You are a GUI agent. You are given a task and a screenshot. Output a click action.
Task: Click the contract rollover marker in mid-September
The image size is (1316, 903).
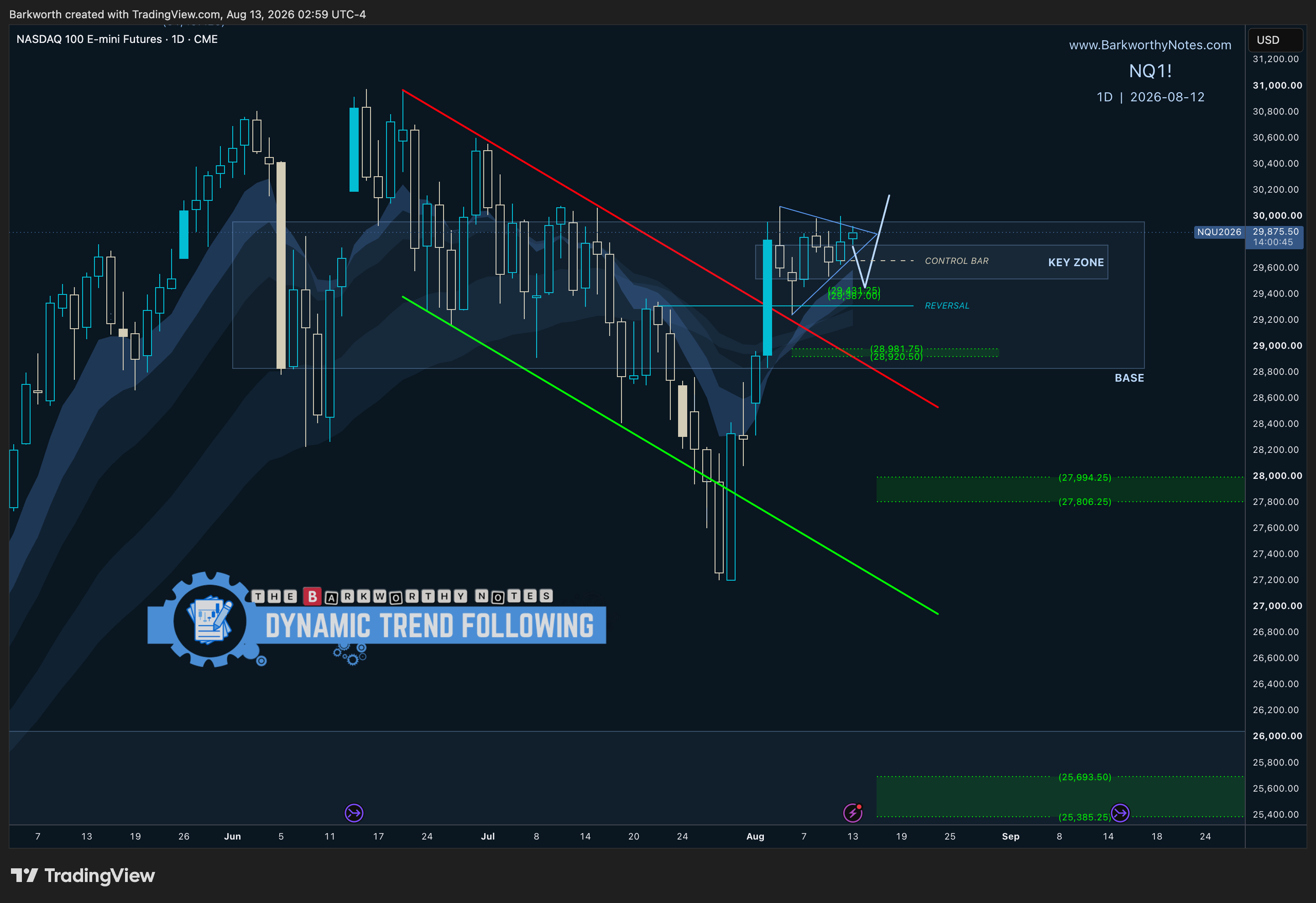pos(1119,813)
